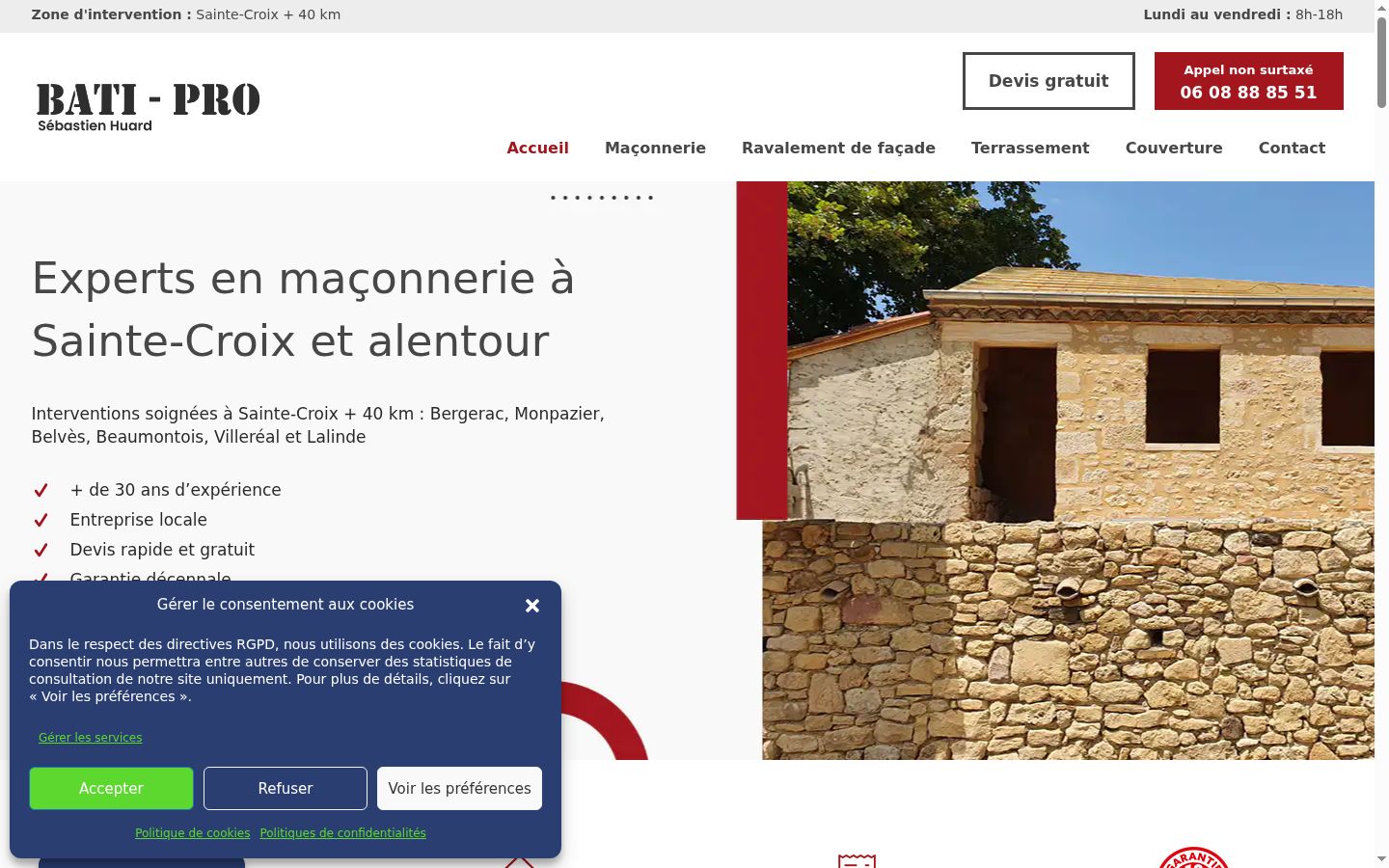The width and height of the screenshot is (1389, 868).
Task: Click the "+ de 30 ans d'expérience" text
Action: (x=176, y=490)
